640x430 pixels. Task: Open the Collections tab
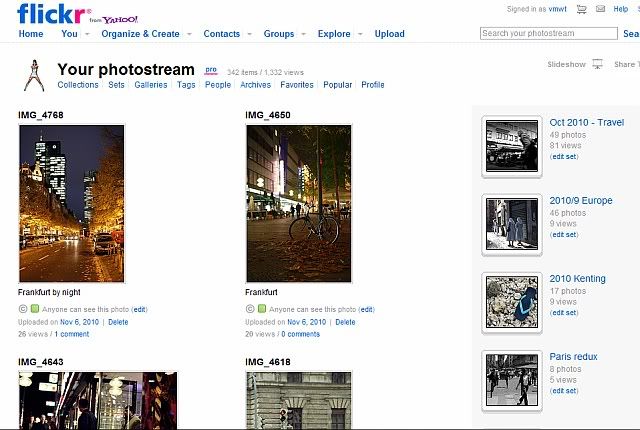point(78,85)
